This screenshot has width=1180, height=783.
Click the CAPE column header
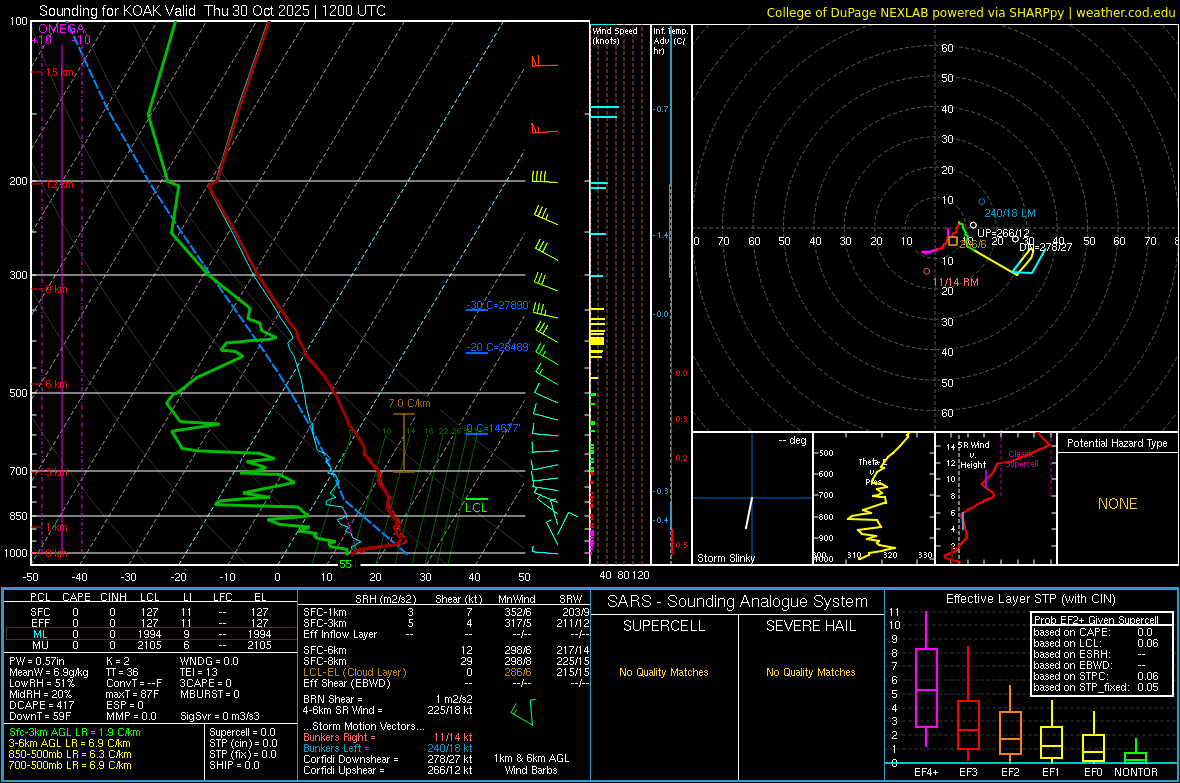pos(76,597)
